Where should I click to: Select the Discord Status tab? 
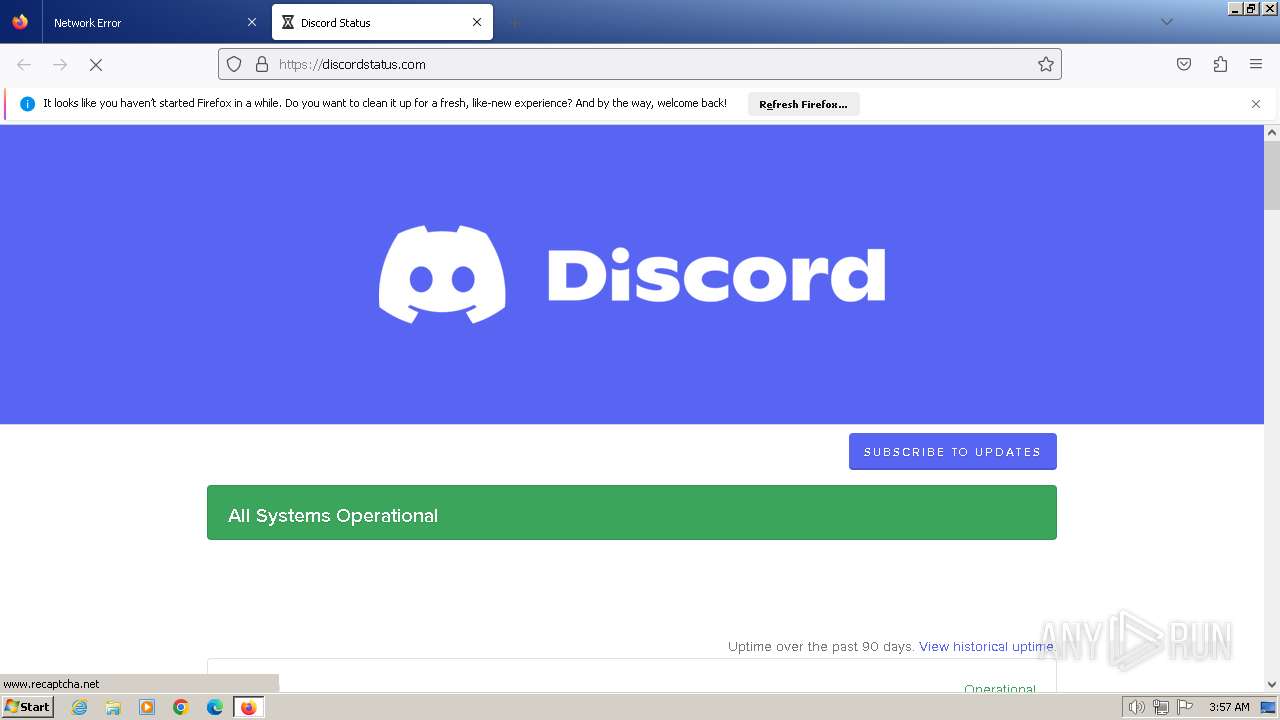[x=382, y=22]
